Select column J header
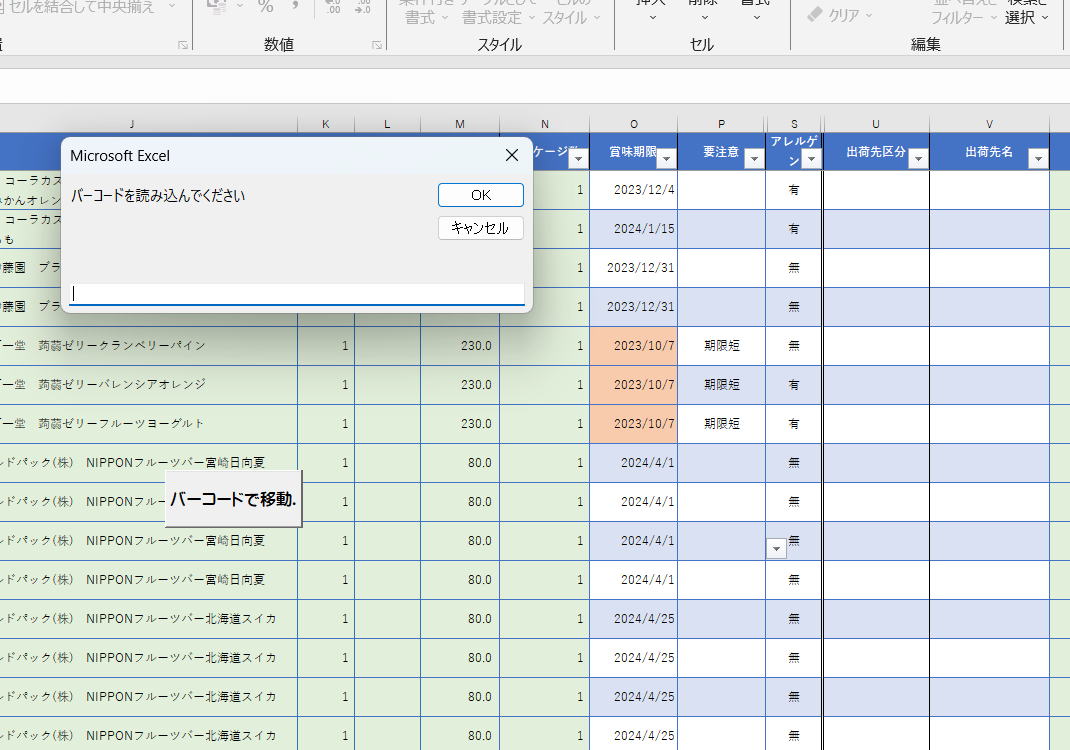Screen dimensions: 1070x750 pyautogui.click(x=132, y=124)
